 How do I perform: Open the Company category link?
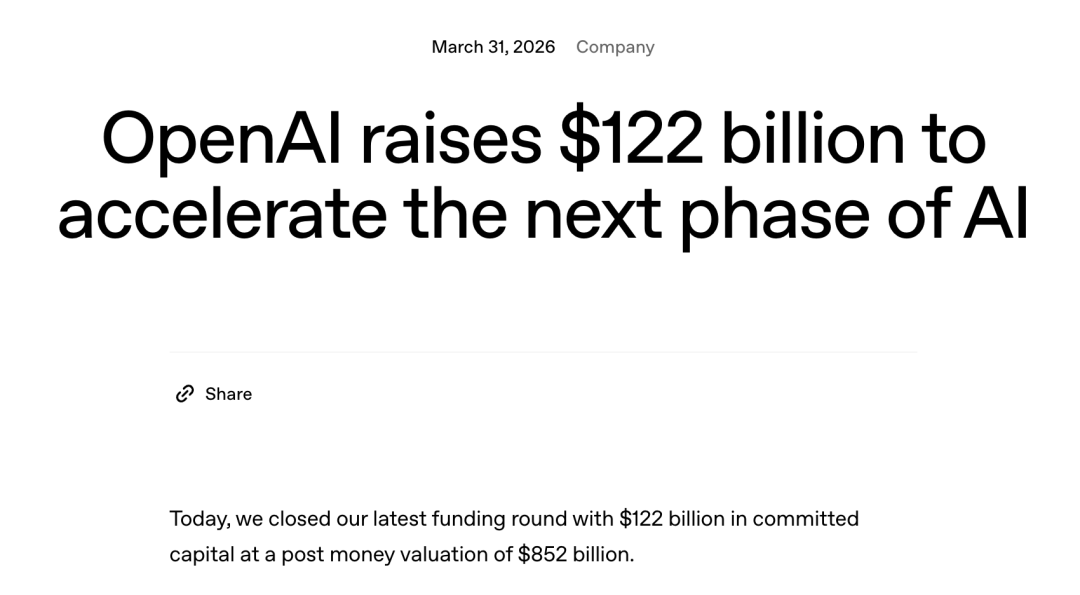(x=615, y=47)
